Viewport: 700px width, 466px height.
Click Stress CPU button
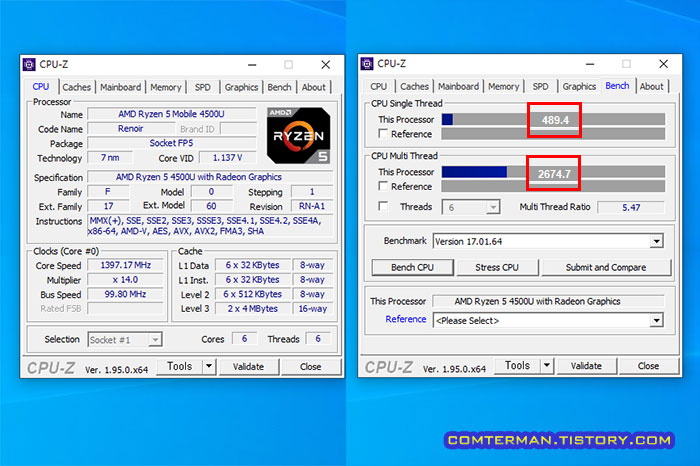click(x=497, y=267)
